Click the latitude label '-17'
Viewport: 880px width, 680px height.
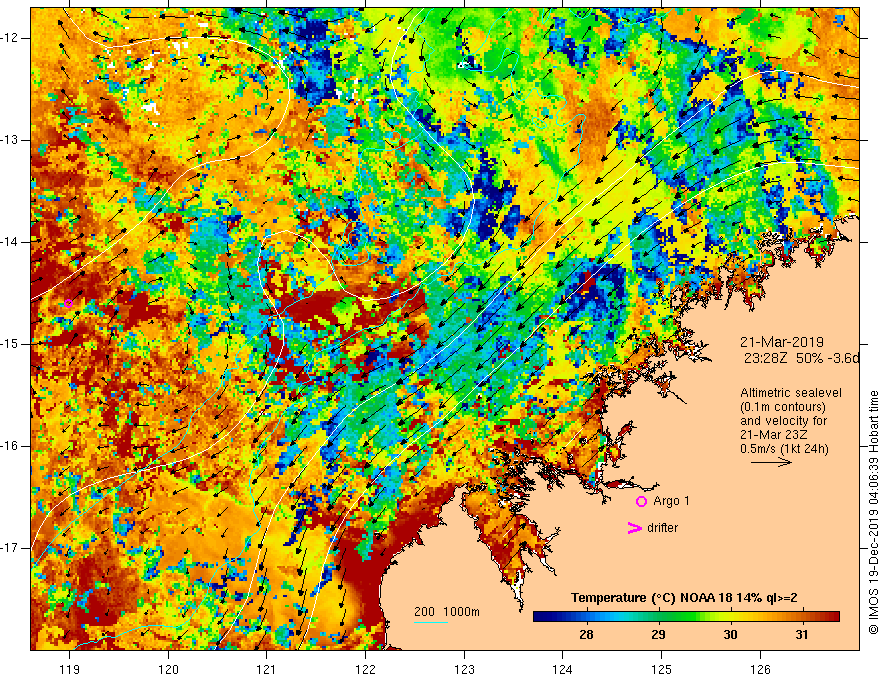point(10,548)
